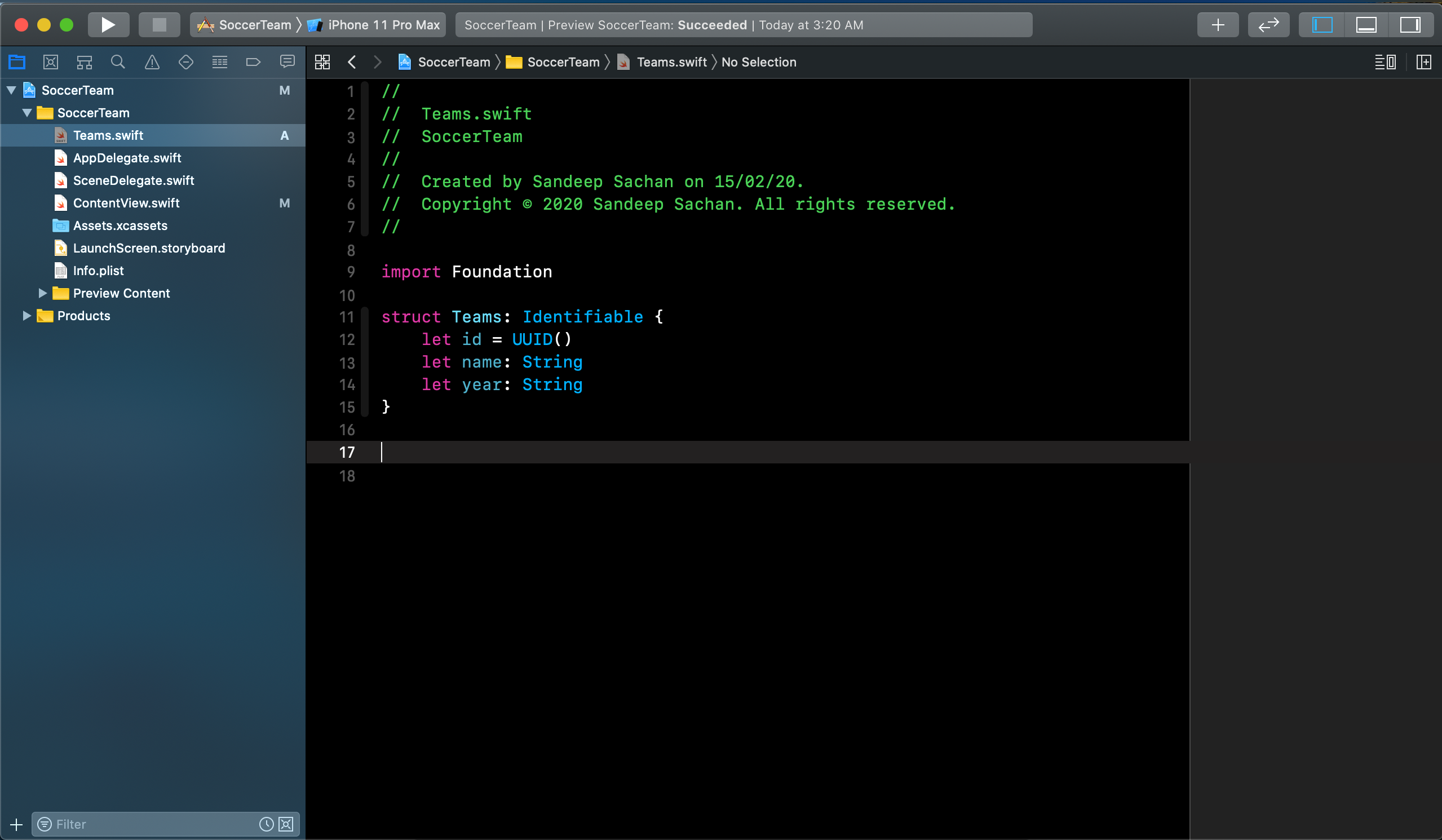Image resolution: width=1442 pixels, height=840 pixels.
Task: Open the Find navigator search icon
Action: [x=118, y=62]
